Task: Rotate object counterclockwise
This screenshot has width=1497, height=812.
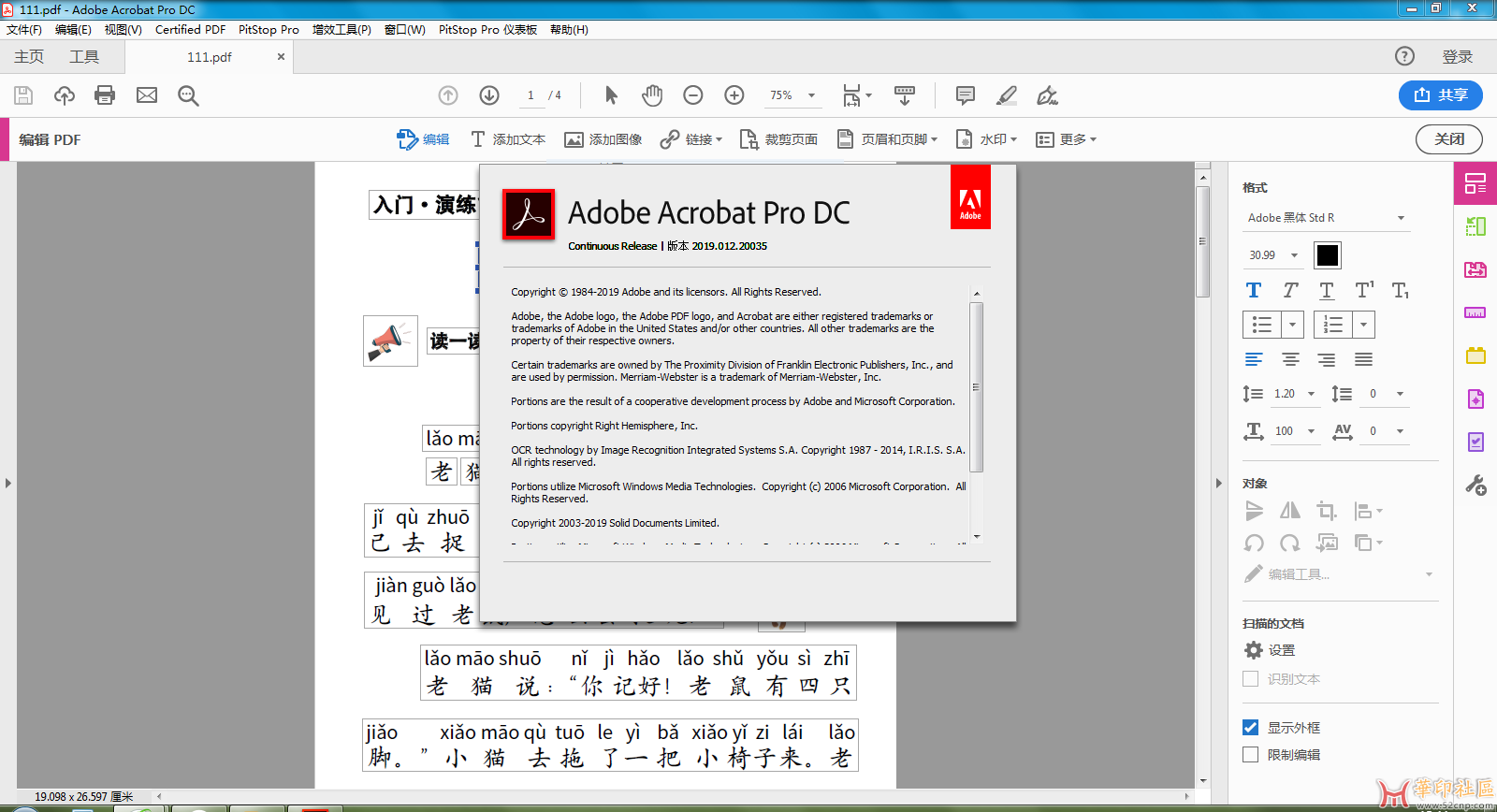Action: point(1254,543)
